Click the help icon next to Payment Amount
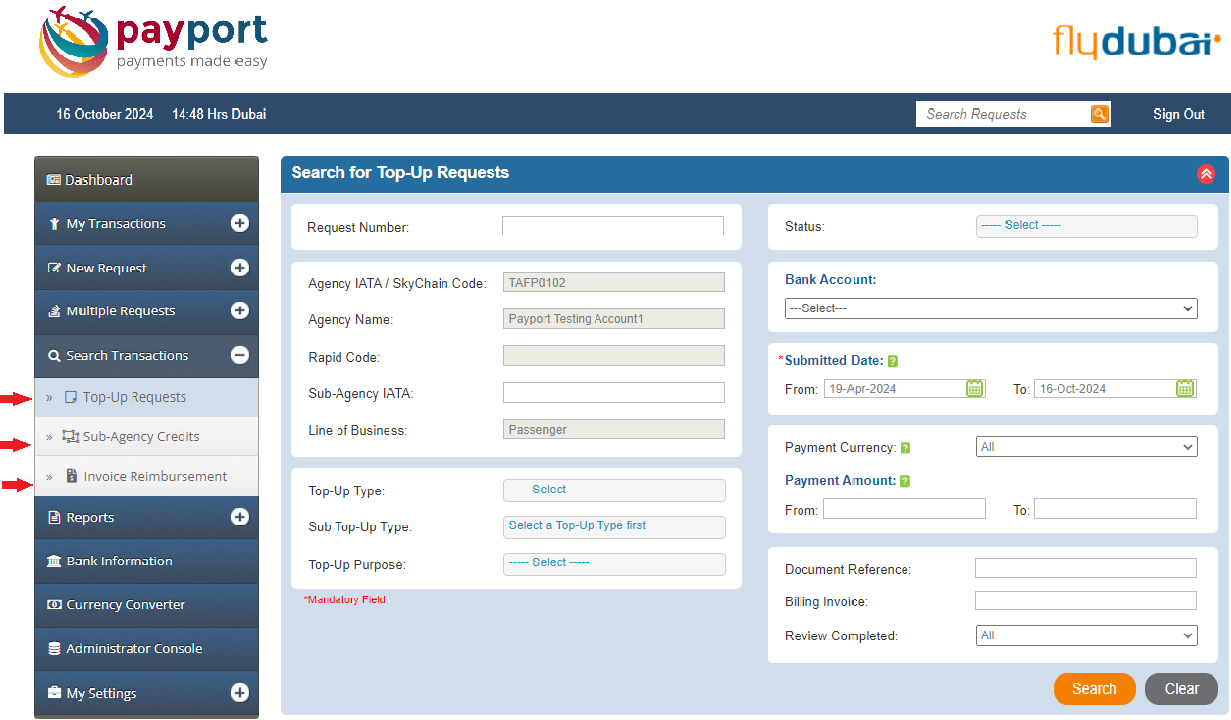The image size is (1231, 720). (x=905, y=481)
